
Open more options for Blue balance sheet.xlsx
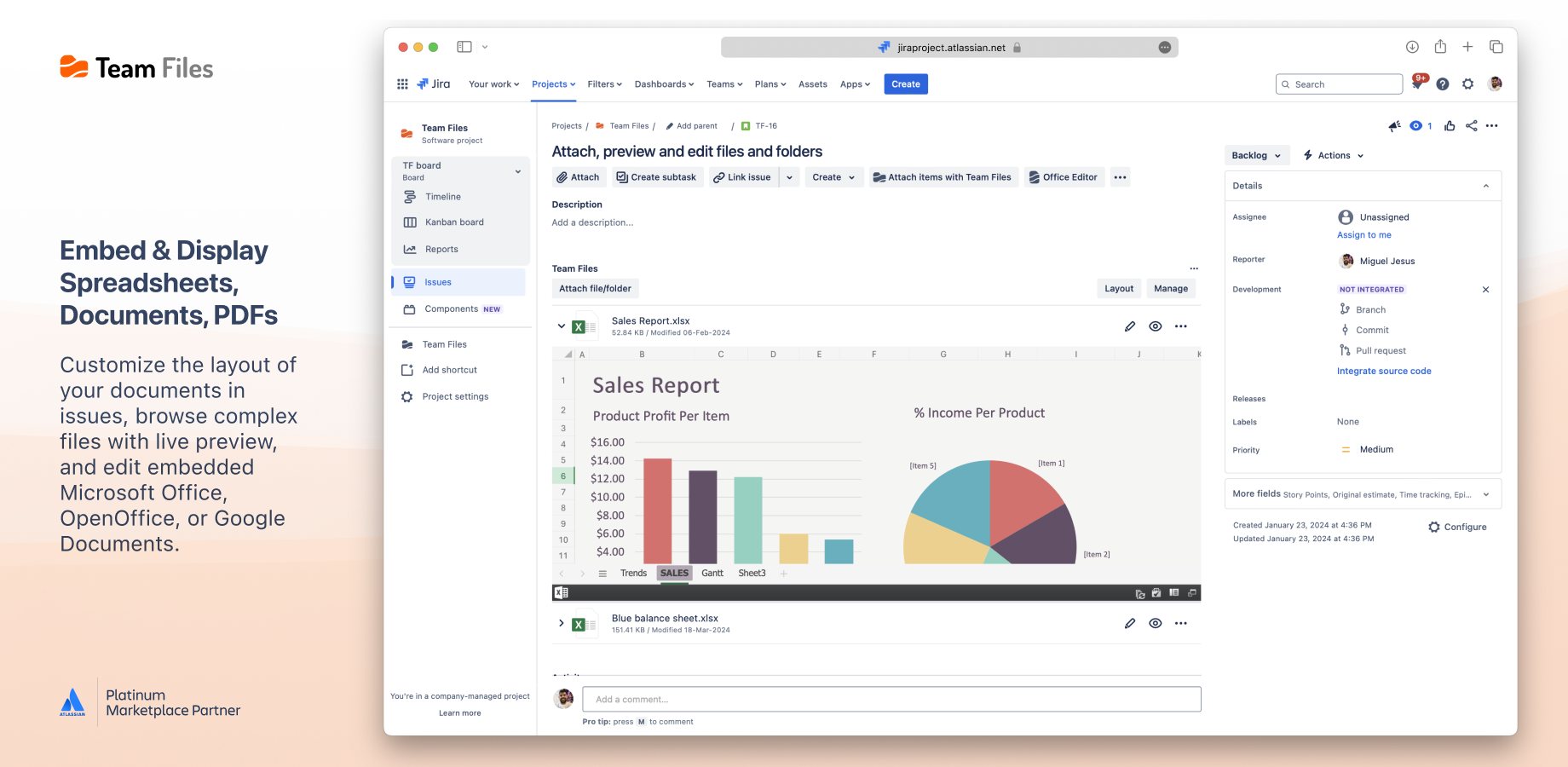tap(1180, 623)
